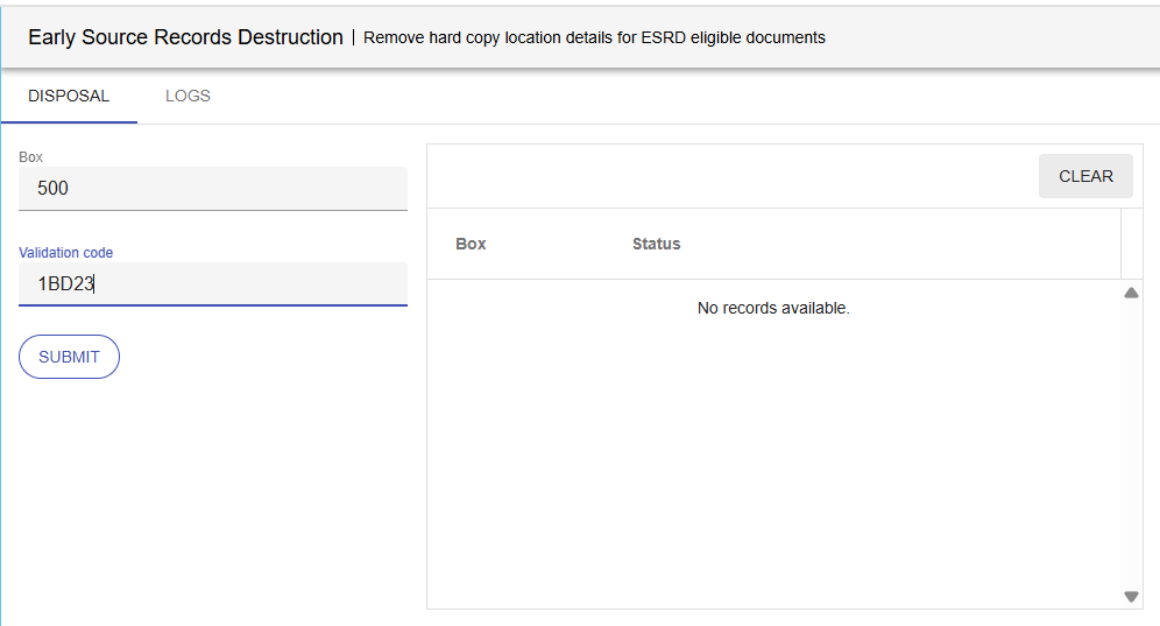The height and width of the screenshot is (626, 1160).
Task: Click the grid toolbar left of CLEAR
Action: [730, 176]
